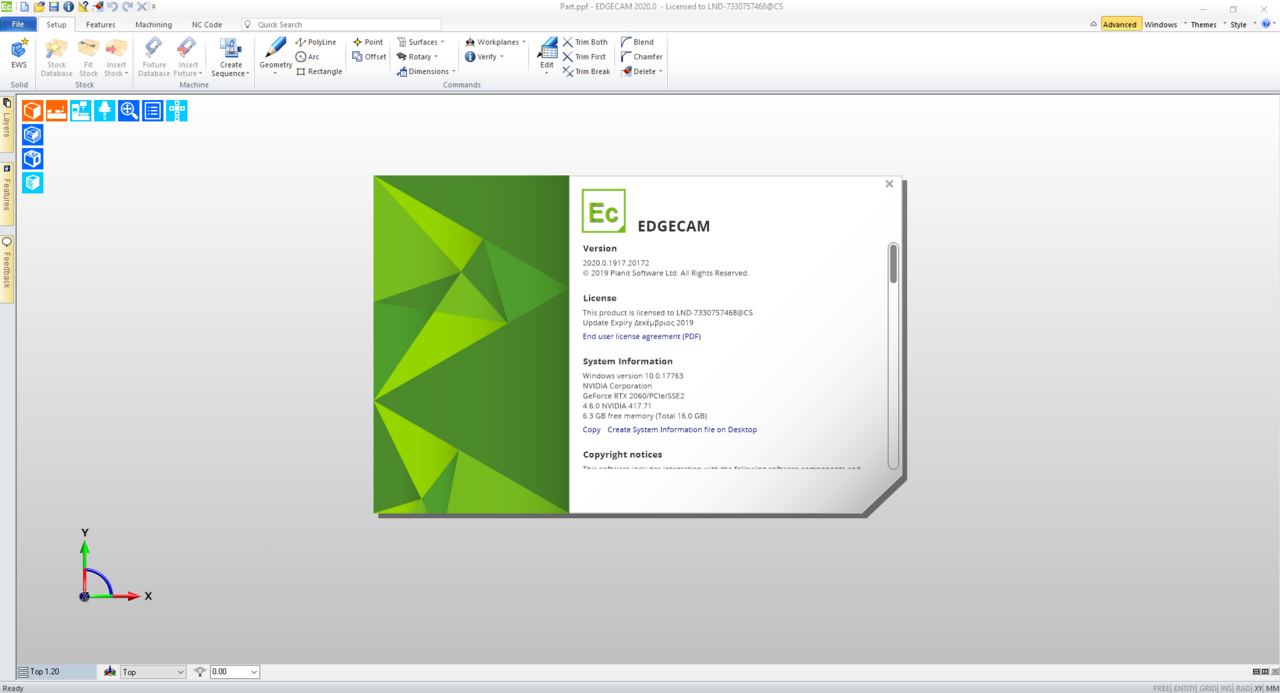Click the orange cube view icon

pos(33,111)
